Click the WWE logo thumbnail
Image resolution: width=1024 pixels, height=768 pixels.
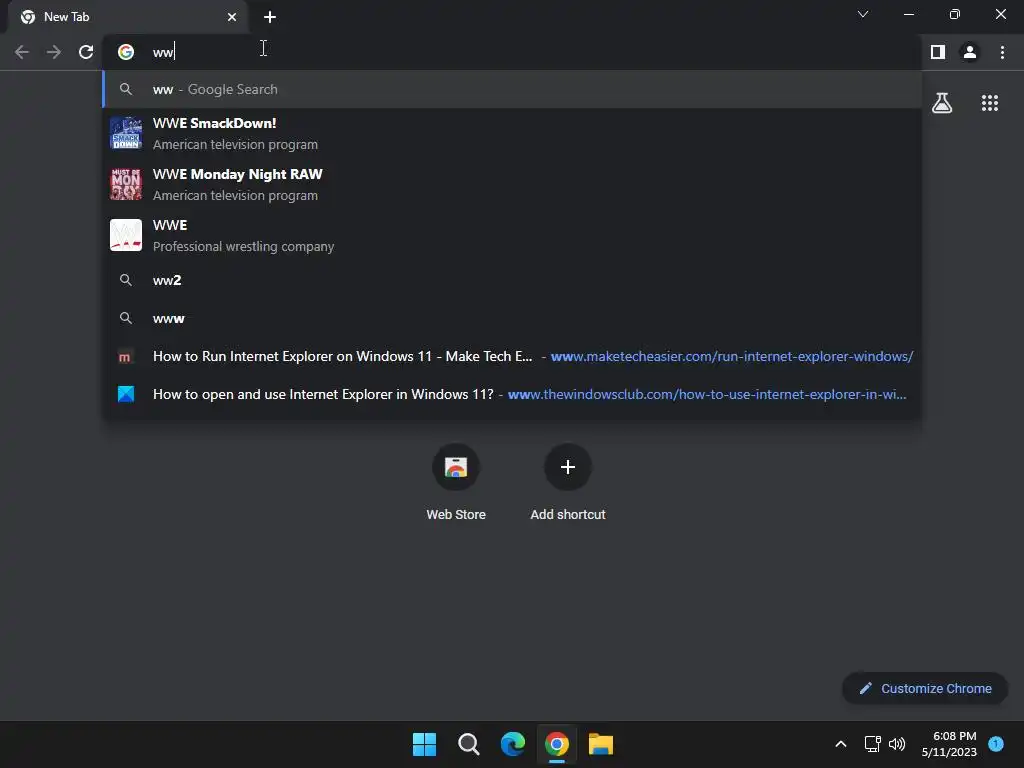tap(126, 235)
